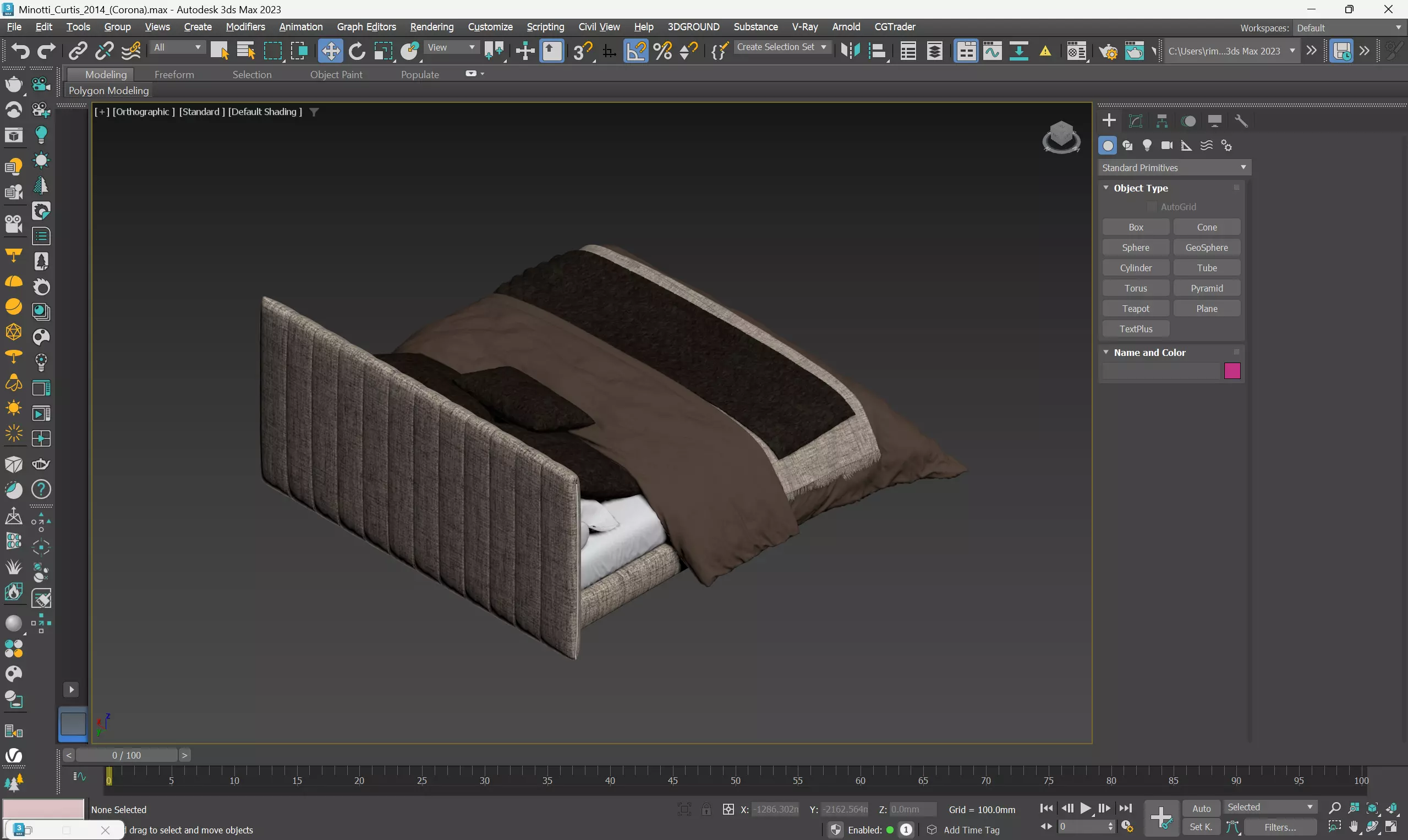This screenshot has height=840, width=1408.
Task: Open the Modifiers menu
Action: click(245, 26)
